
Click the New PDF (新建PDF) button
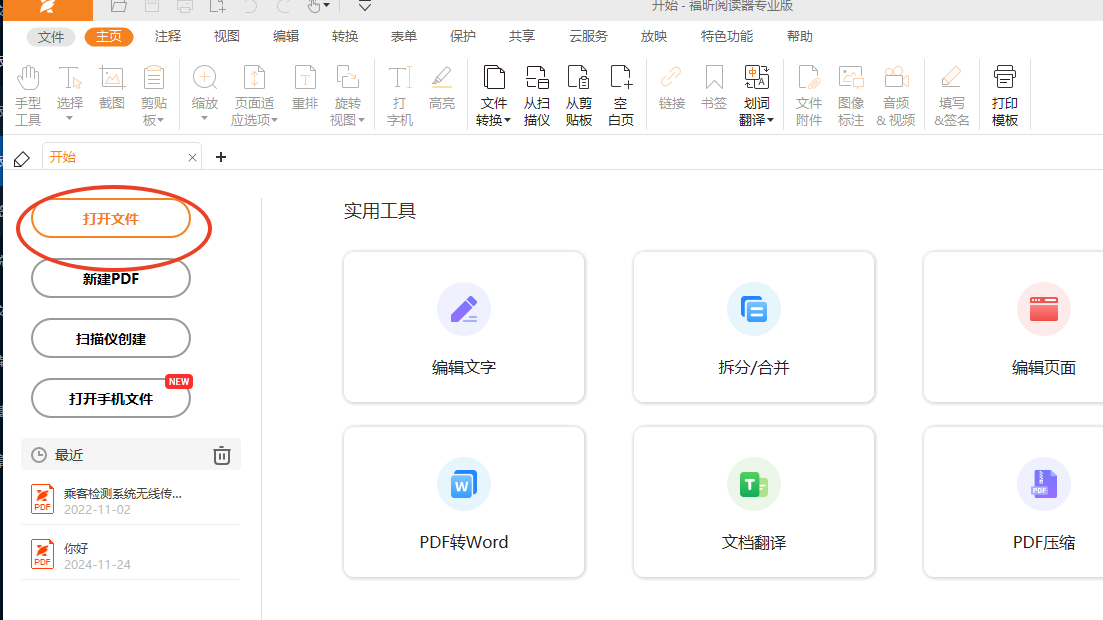click(111, 279)
